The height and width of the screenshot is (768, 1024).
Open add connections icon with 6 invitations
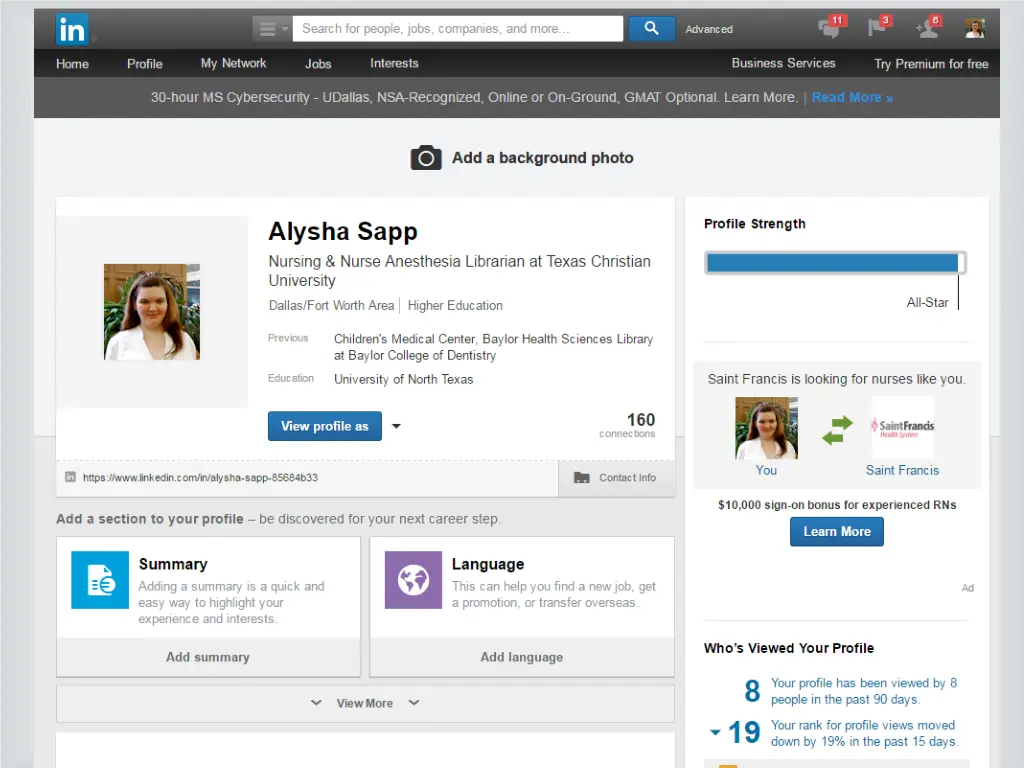(x=928, y=28)
